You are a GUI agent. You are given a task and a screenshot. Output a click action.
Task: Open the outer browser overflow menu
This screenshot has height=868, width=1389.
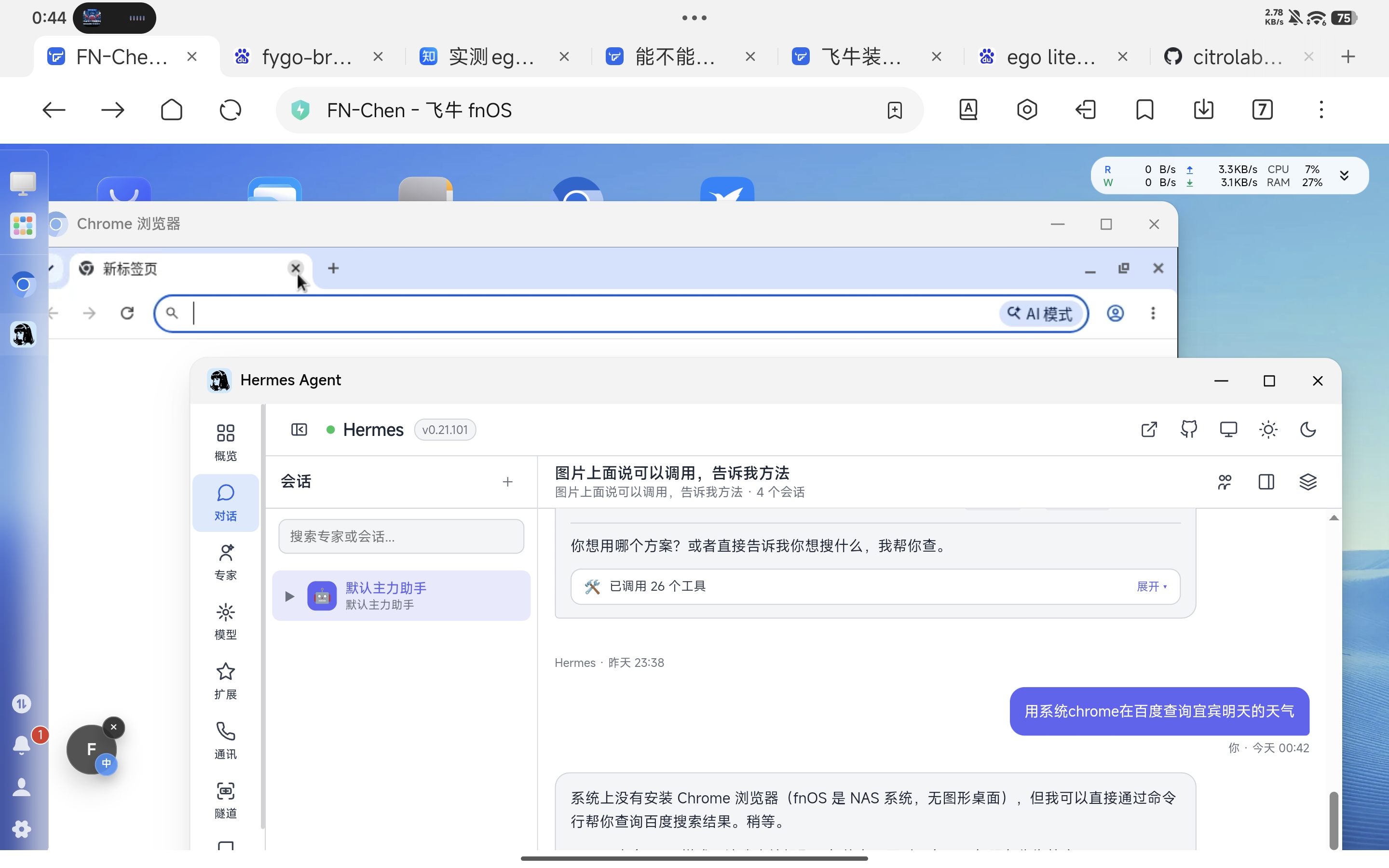[1321, 109]
